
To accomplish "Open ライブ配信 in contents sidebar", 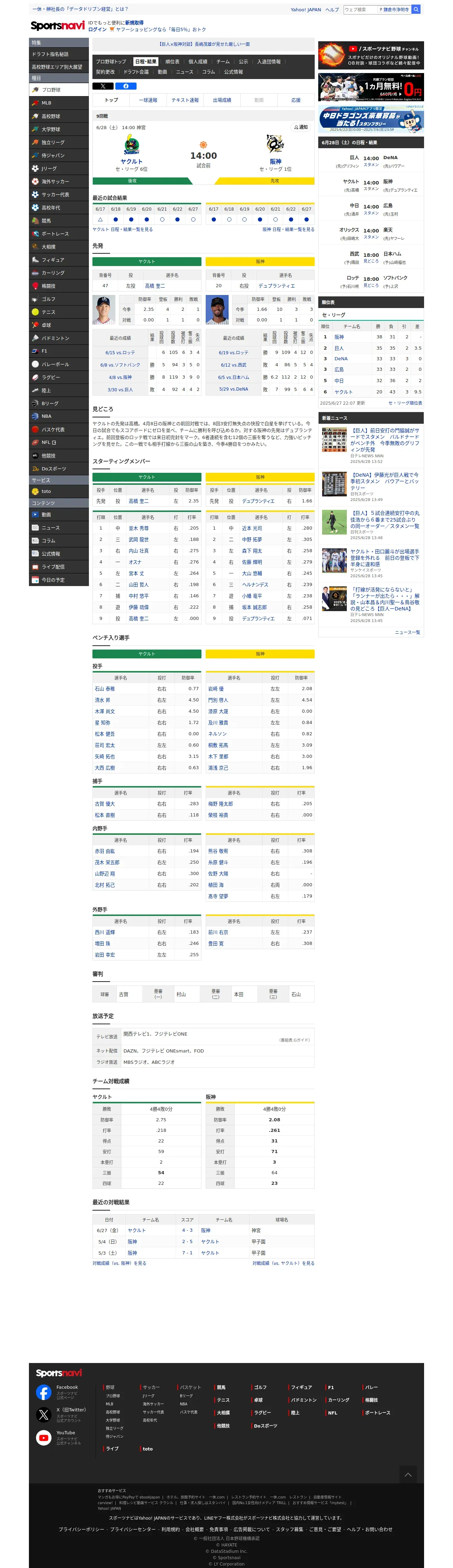I will click(59, 567).
